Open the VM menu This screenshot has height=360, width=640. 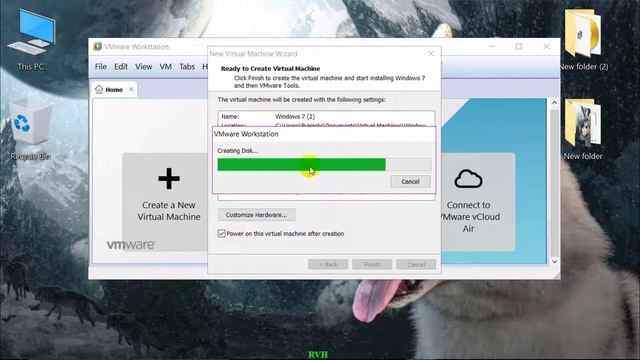click(x=166, y=67)
